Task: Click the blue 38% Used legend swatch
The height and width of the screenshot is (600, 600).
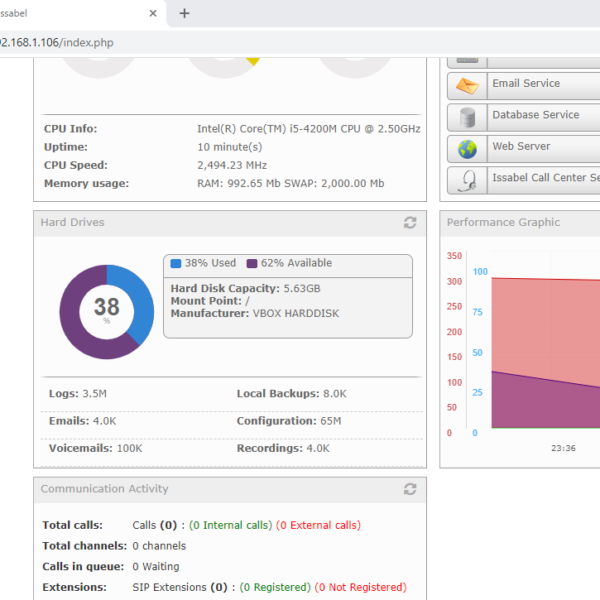Action: pos(176,264)
